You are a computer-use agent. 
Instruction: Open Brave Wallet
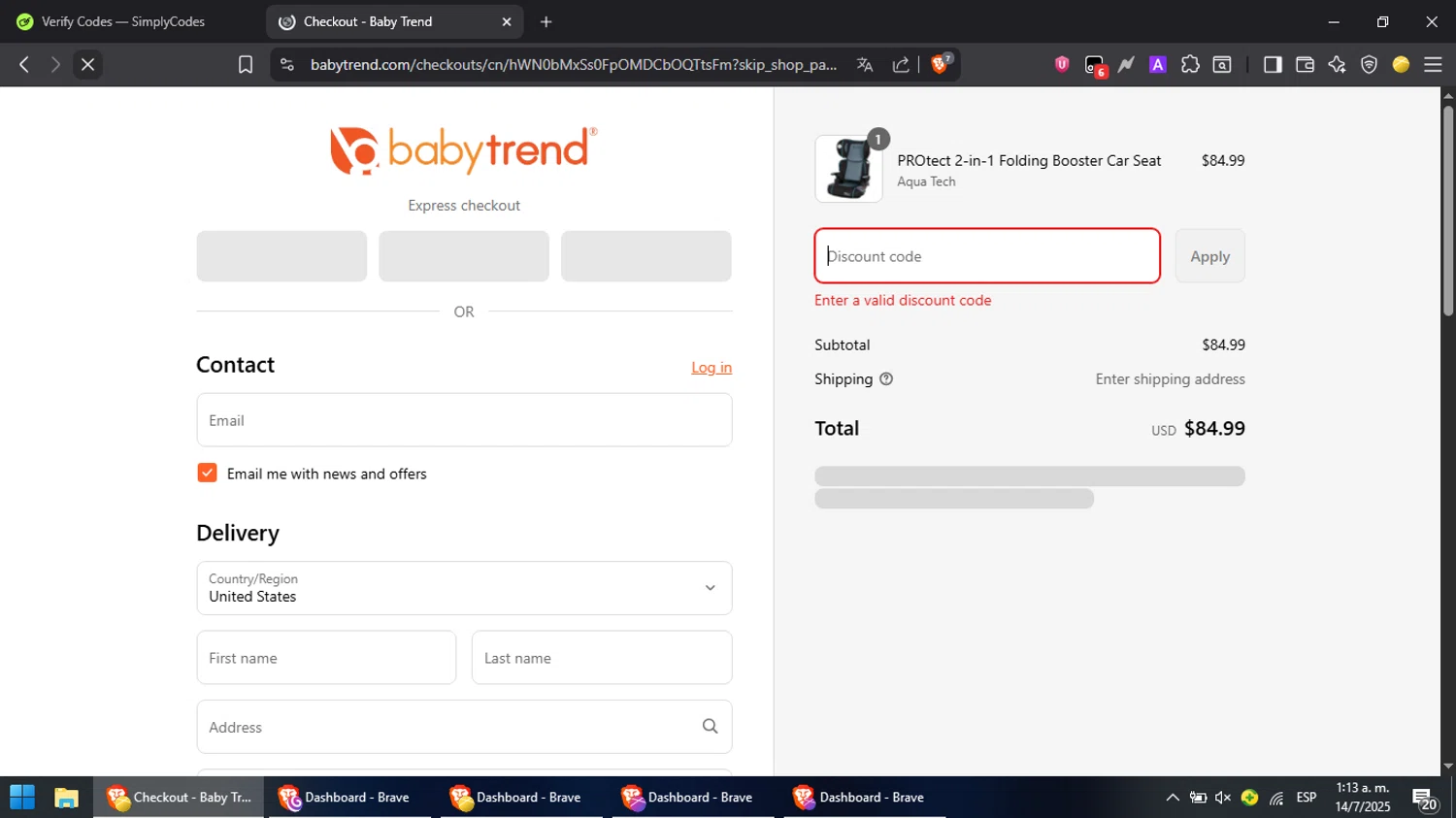[1305, 64]
